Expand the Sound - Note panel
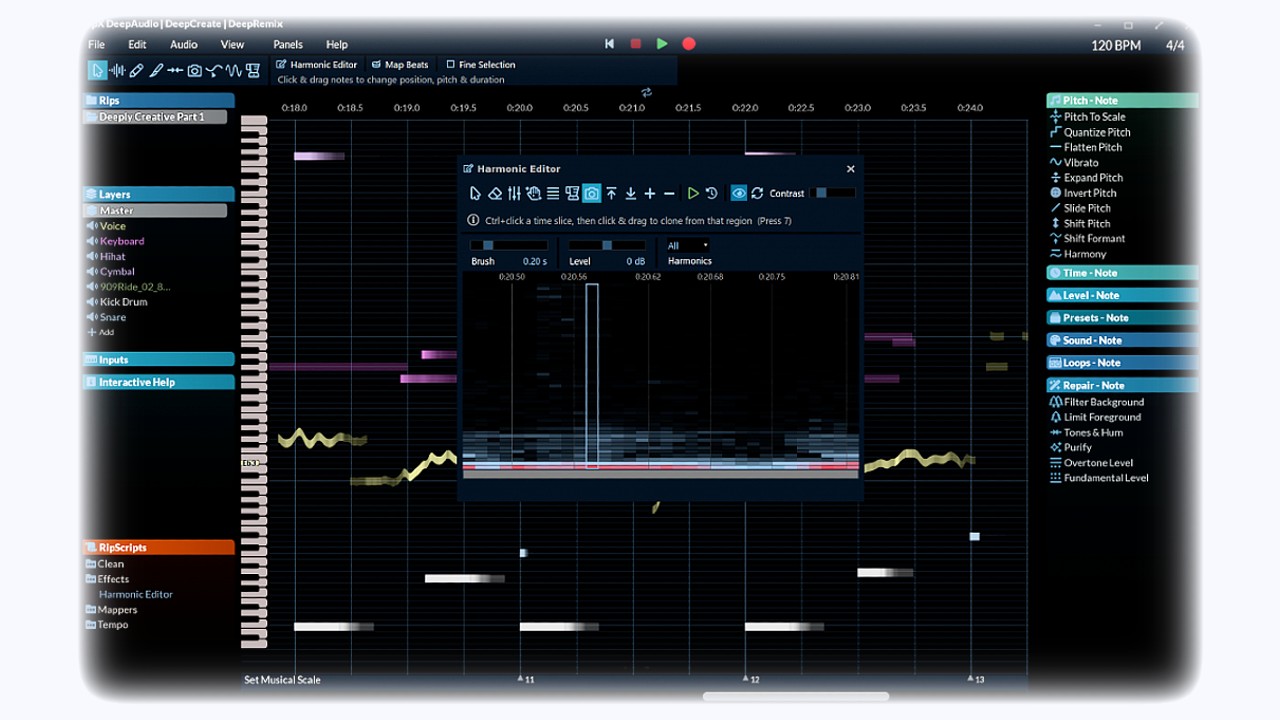The image size is (1280, 720). click(x=1122, y=340)
